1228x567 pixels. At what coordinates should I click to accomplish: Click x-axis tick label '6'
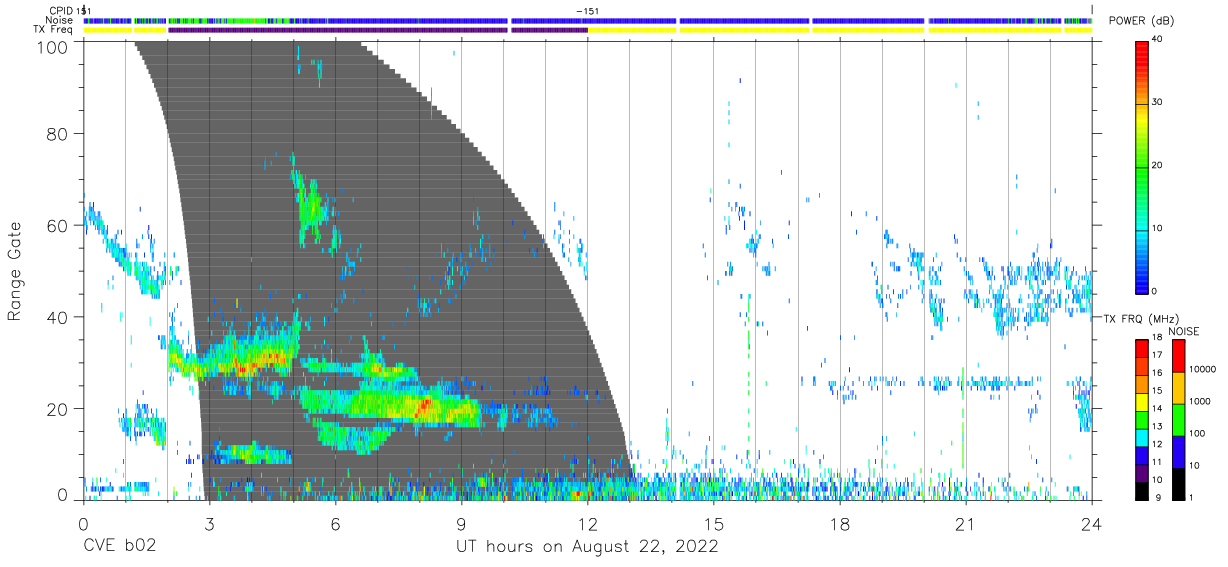coord(335,524)
